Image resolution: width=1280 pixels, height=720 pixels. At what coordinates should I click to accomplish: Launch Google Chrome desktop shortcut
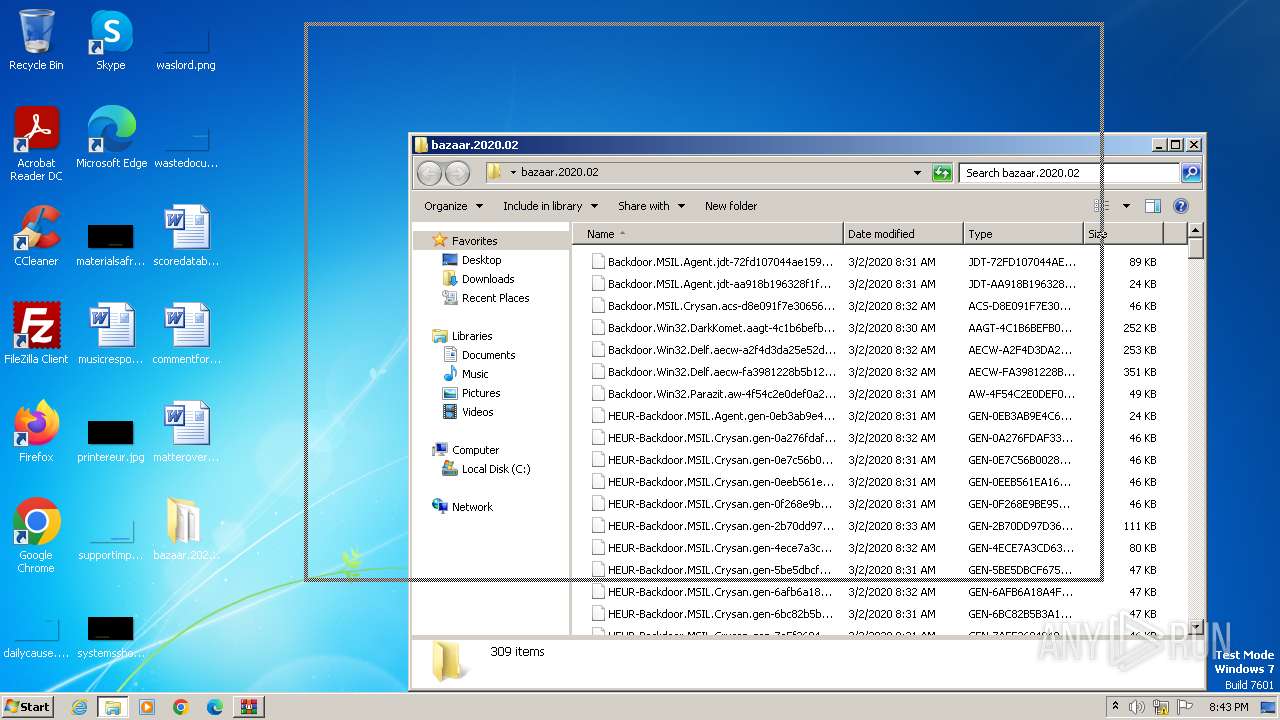pos(36,536)
